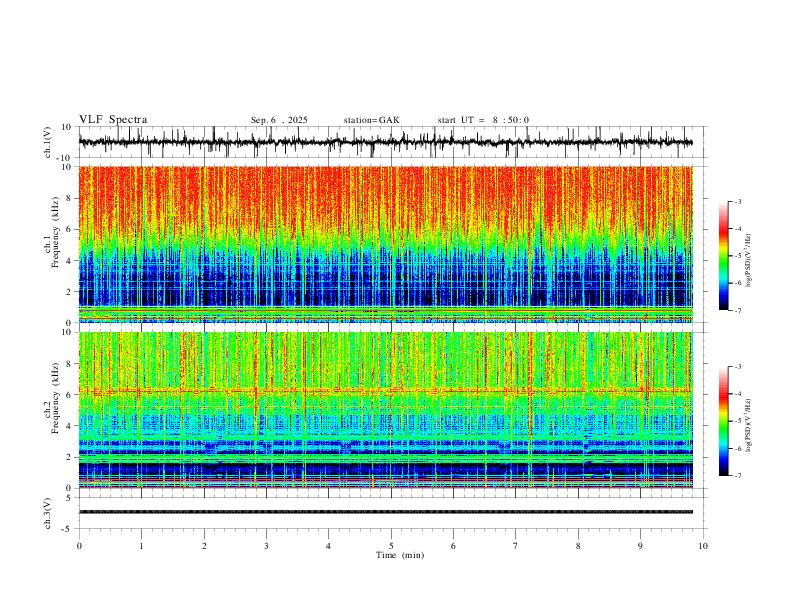The width and height of the screenshot is (792, 612).
Task: Click the "3" tick on the time axis
Action: point(266,546)
